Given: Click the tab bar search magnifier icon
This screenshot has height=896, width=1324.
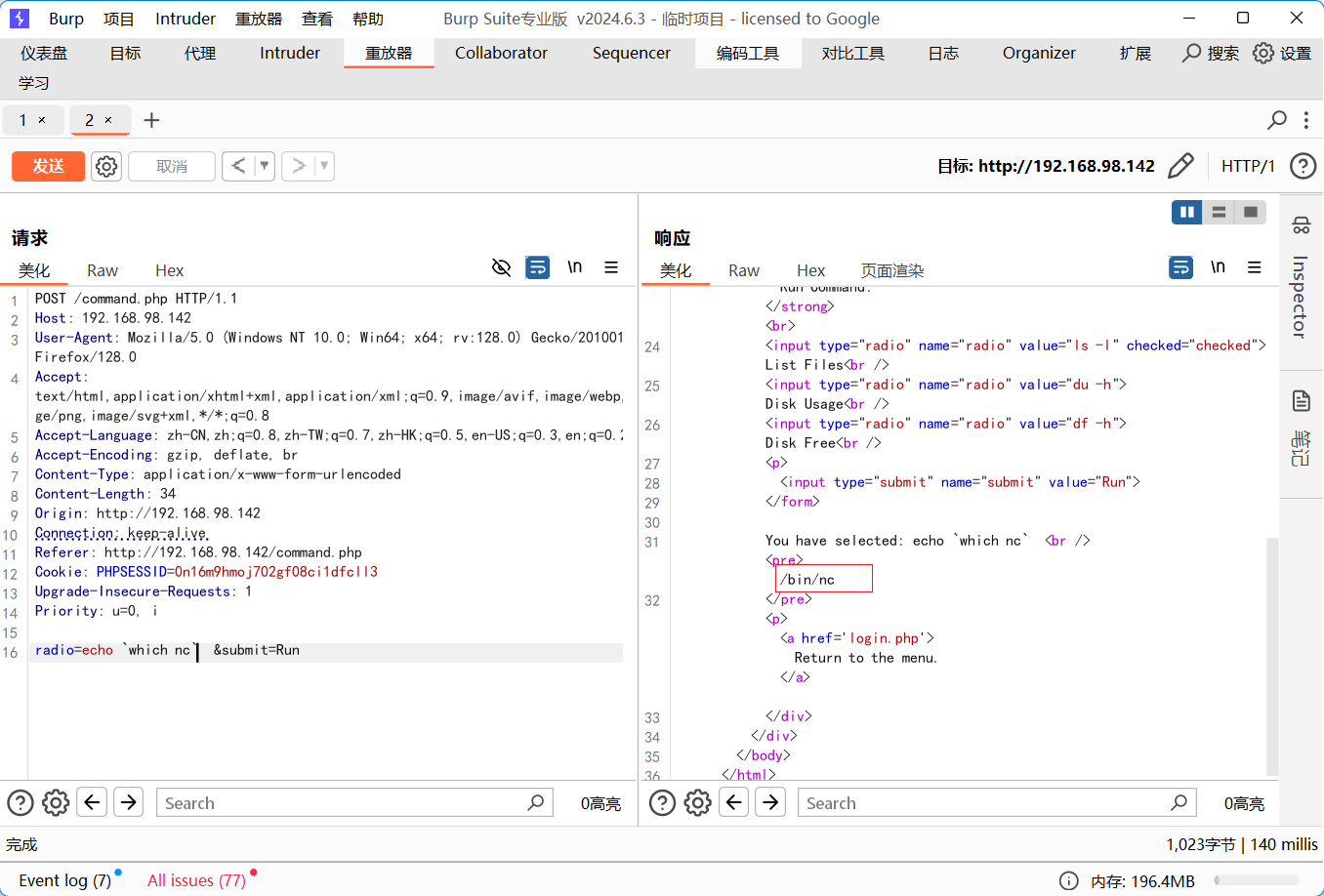Looking at the screenshot, I should pyautogui.click(x=1276, y=120).
